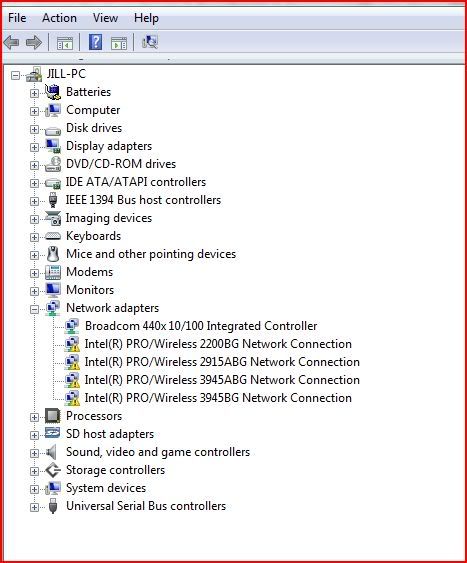
Task: Select Intel(R) PRO/Wireless 2915ABG Network Connection
Action: (222, 362)
